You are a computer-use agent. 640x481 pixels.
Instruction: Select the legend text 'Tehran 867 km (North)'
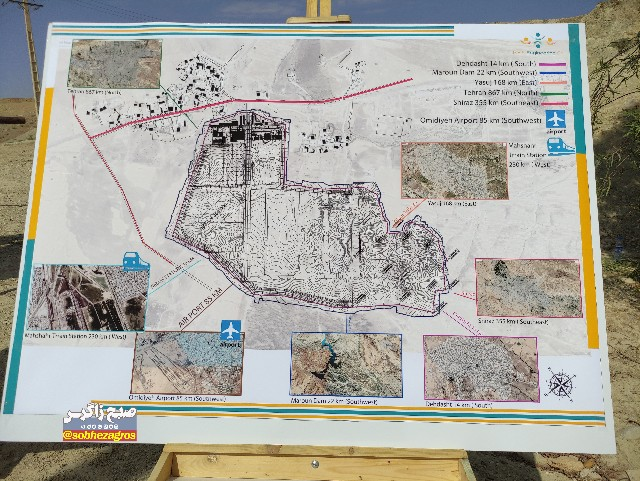pos(501,93)
